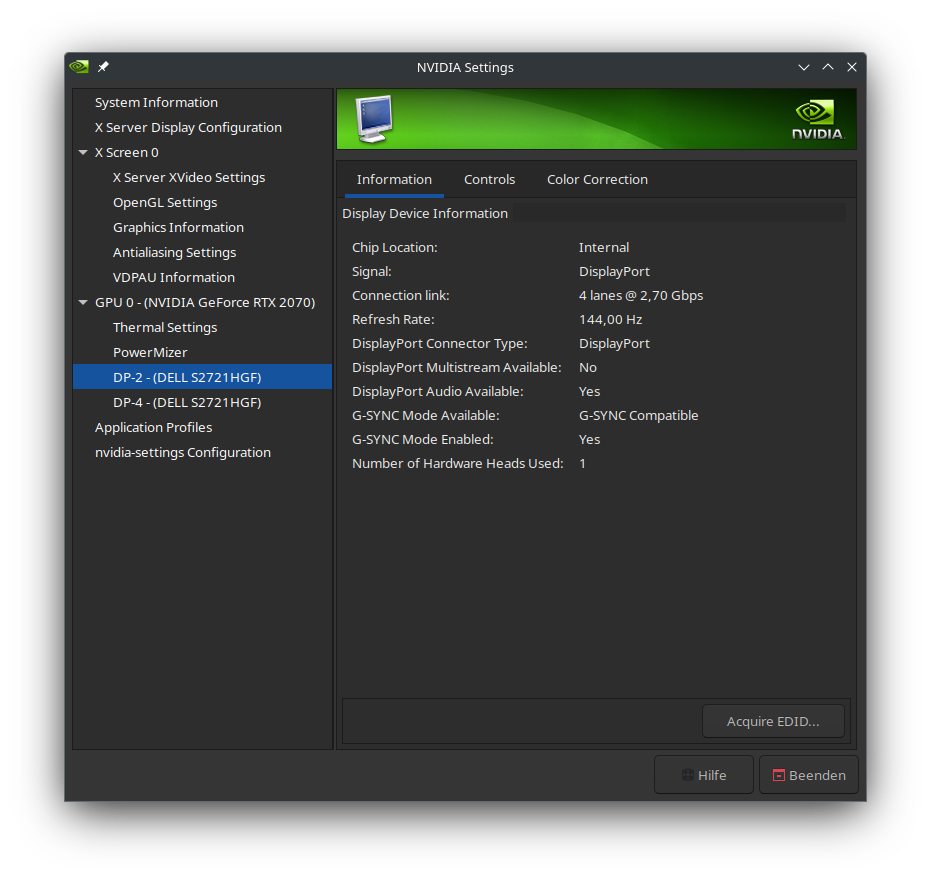Click the Beenden quit button
Viewport: 931px width, 878px height.
click(809, 775)
